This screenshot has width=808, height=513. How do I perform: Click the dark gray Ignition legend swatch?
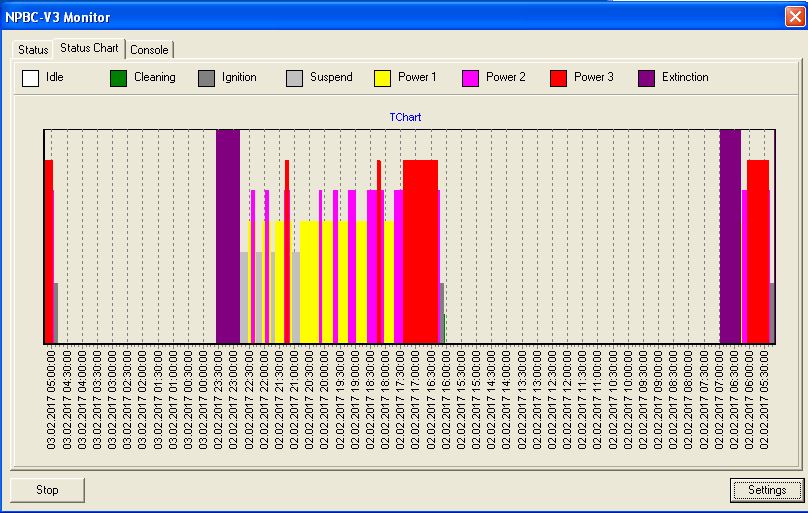click(x=206, y=78)
